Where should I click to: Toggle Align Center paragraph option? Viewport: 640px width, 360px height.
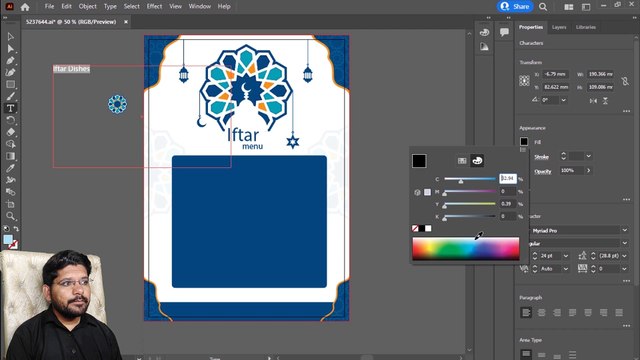tap(542, 313)
